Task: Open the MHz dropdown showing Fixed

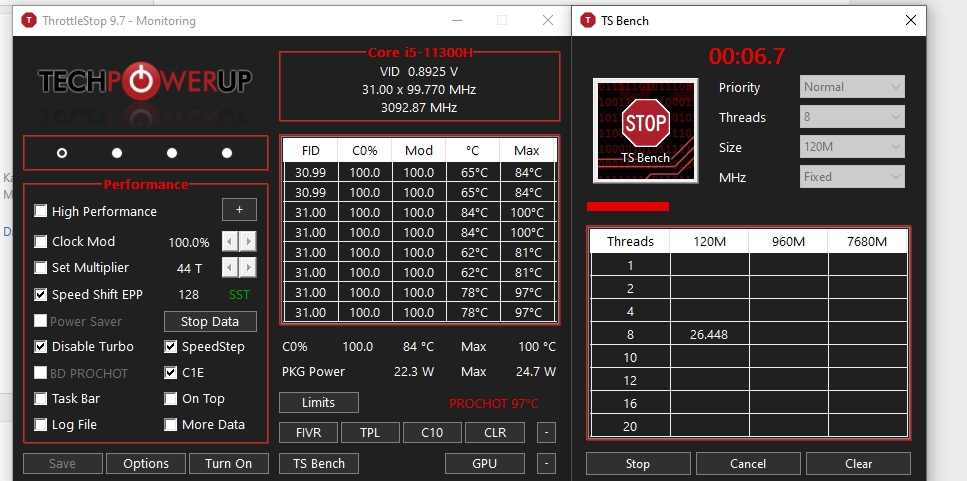Action: pos(852,176)
